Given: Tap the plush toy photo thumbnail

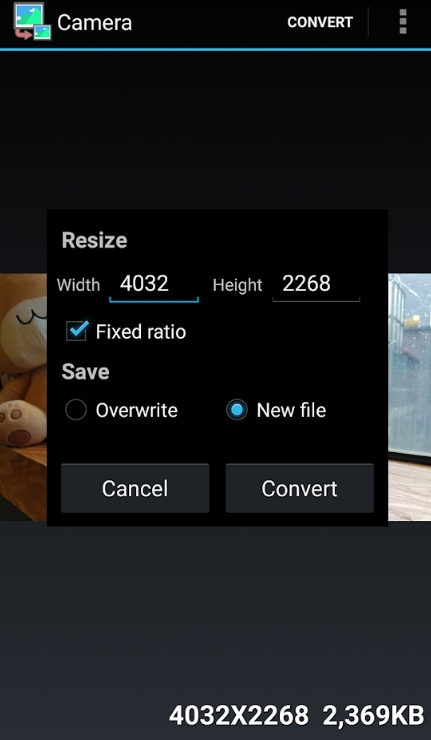Looking at the screenshot, I should [23, 397].
